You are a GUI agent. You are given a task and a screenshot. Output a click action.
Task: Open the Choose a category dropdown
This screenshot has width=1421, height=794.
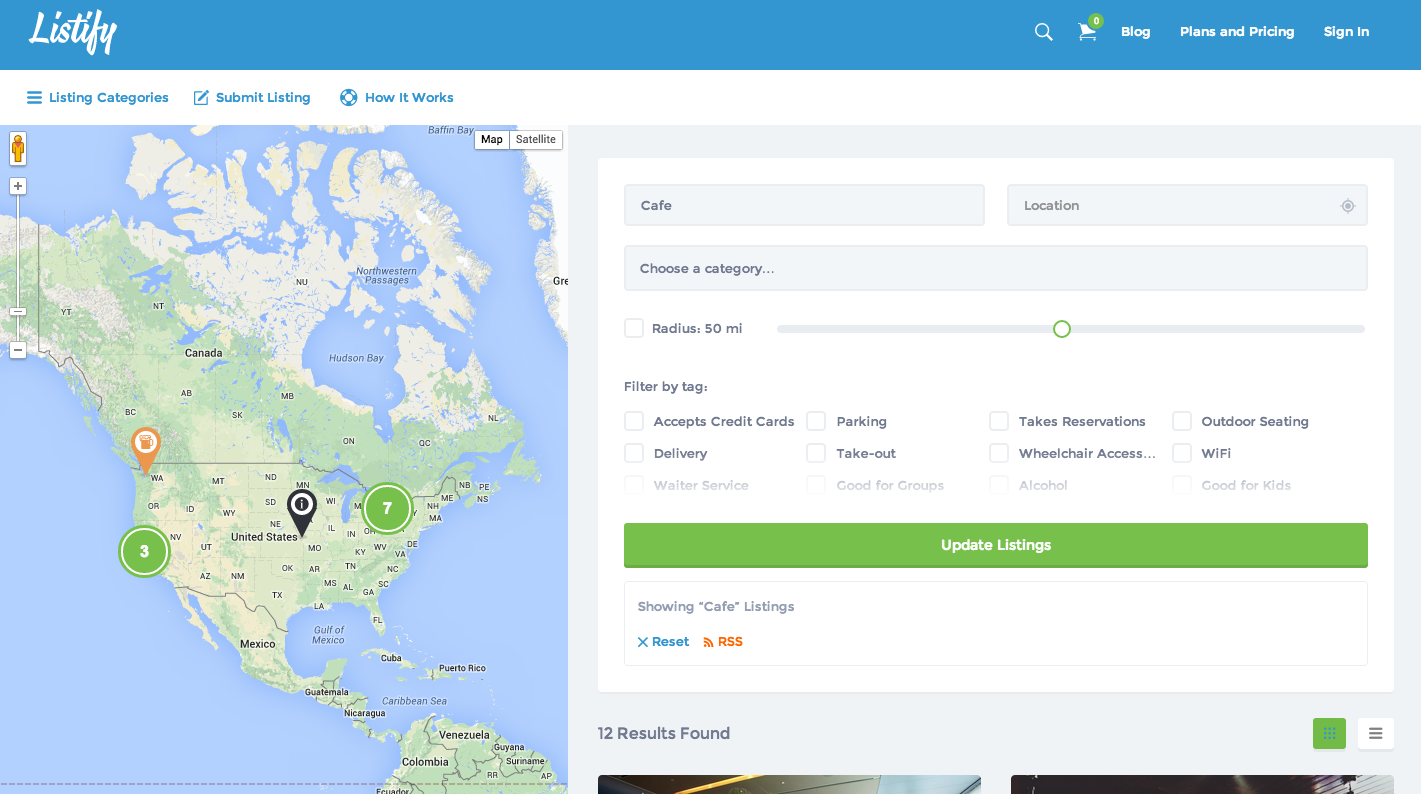[x=995, y=268]
